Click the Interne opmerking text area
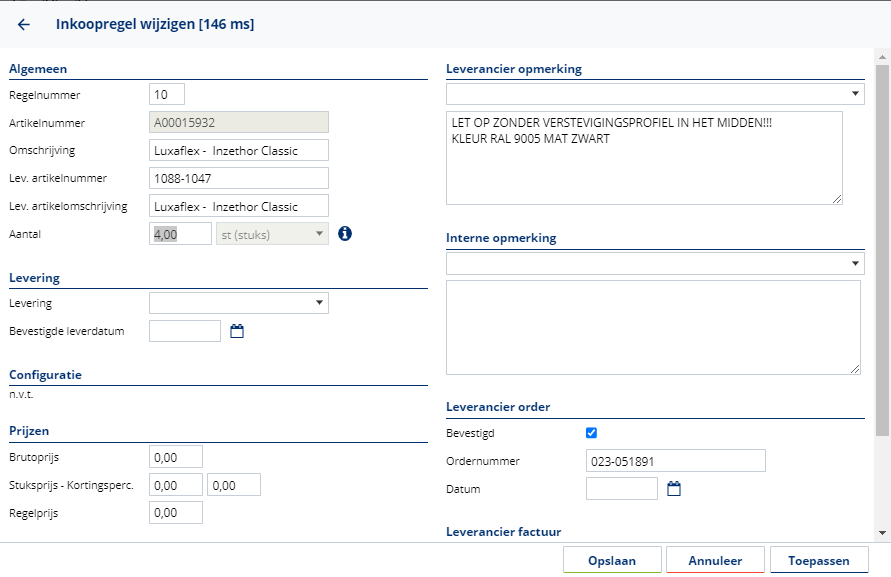This screenshot has height=577, width=891. tap(652, 327)
